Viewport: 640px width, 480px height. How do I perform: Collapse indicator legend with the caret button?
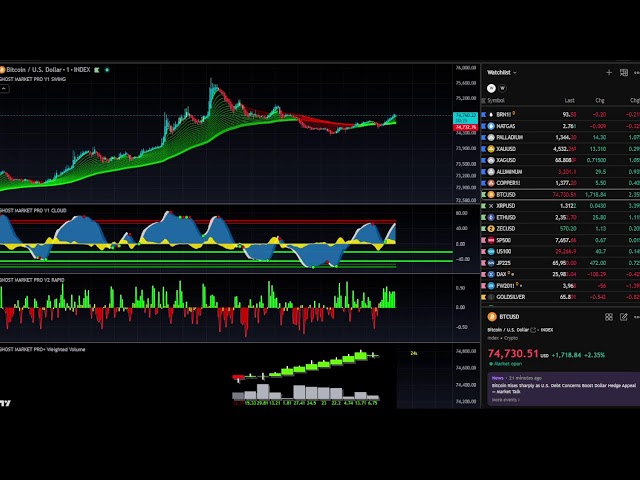pyautogui.click(x=4, y=88)
